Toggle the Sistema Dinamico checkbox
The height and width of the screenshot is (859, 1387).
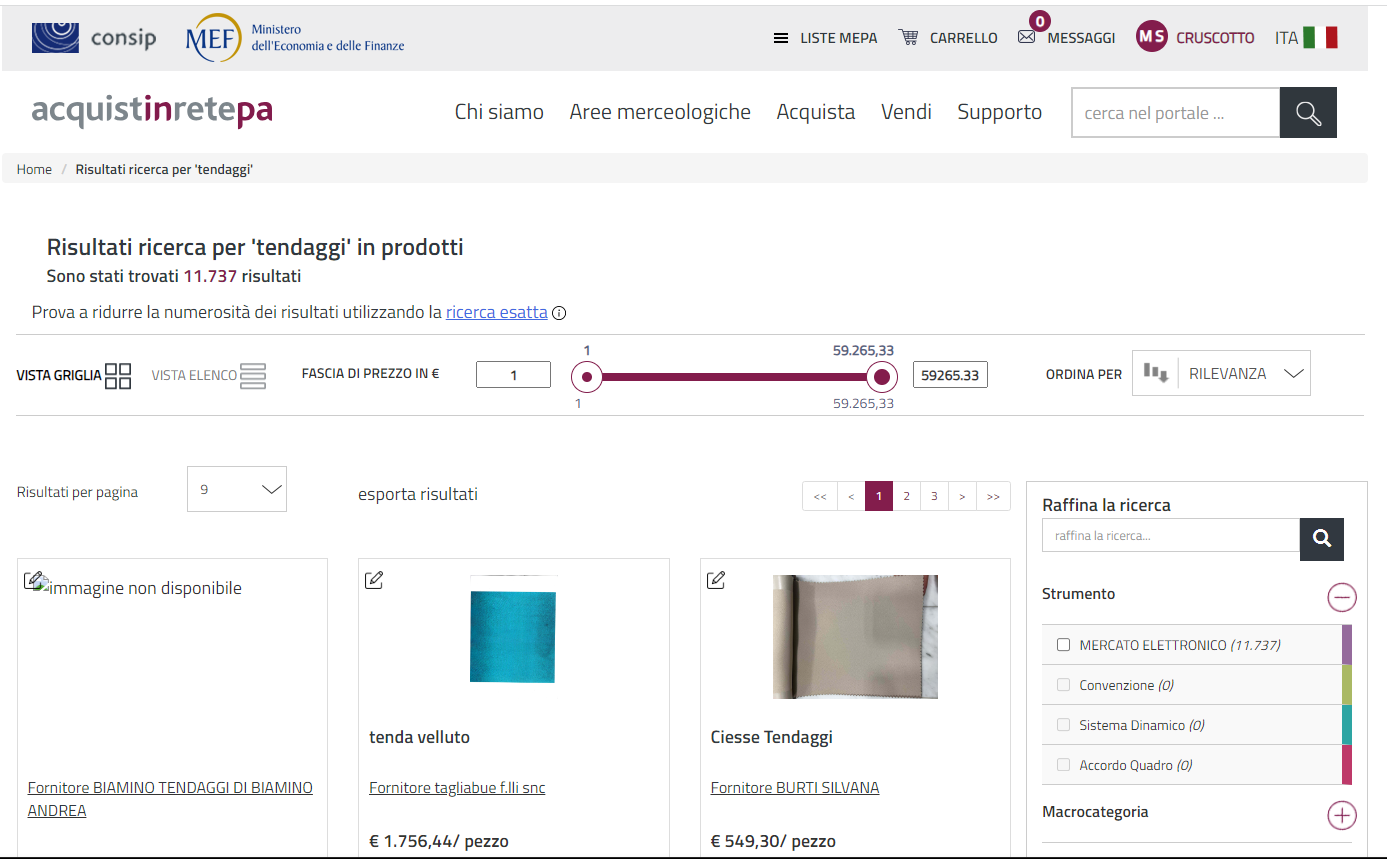1063,725
